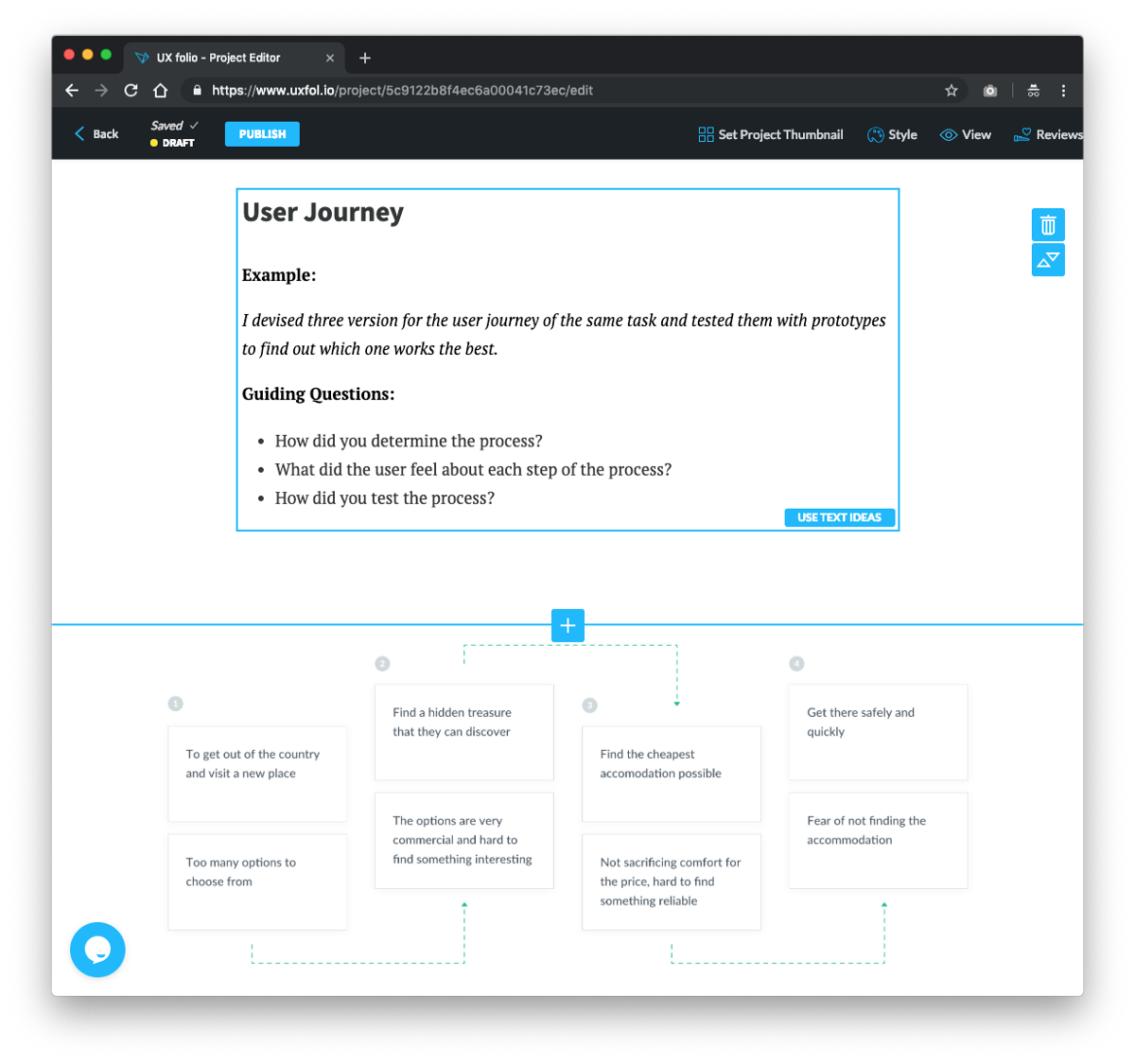Click the camera extension icon
The height and width of the screenshot is (1064, 1135).
990,91
